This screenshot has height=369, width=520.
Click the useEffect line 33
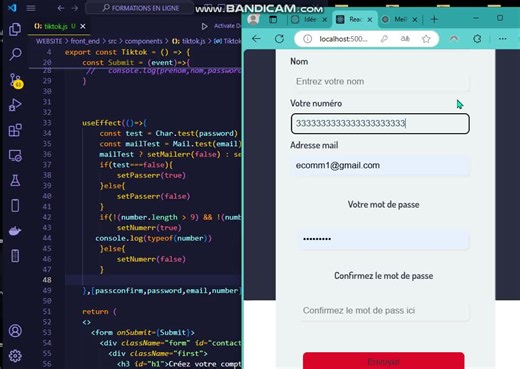click(x=114, y=123)
